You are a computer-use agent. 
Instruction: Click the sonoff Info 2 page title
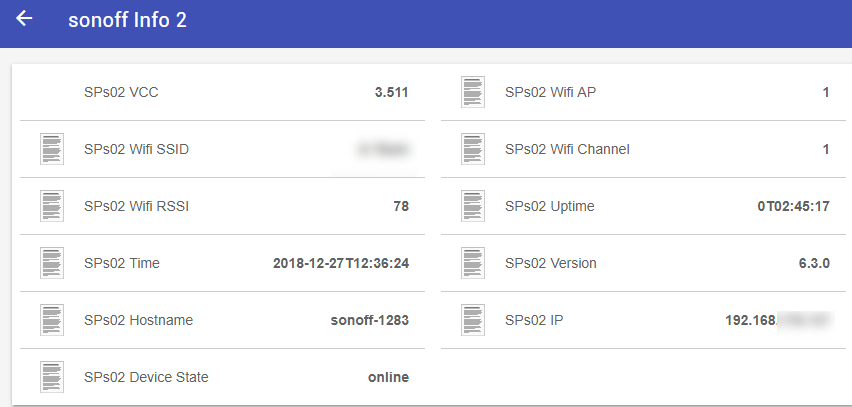tap(127, 20)
